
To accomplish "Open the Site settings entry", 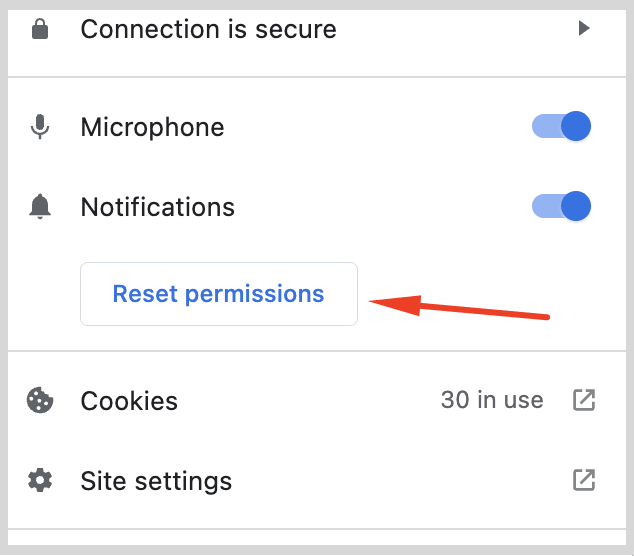I will (x=317, y=480).
